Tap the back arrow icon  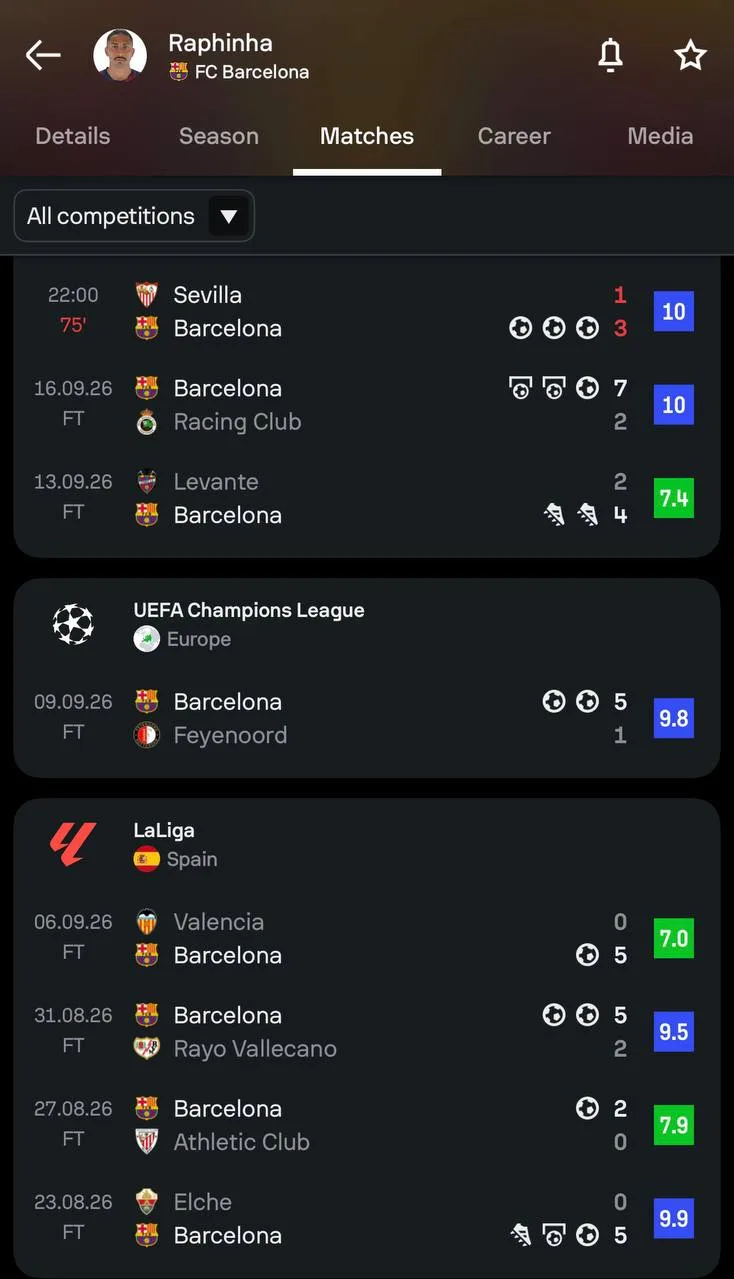[43, 56]
